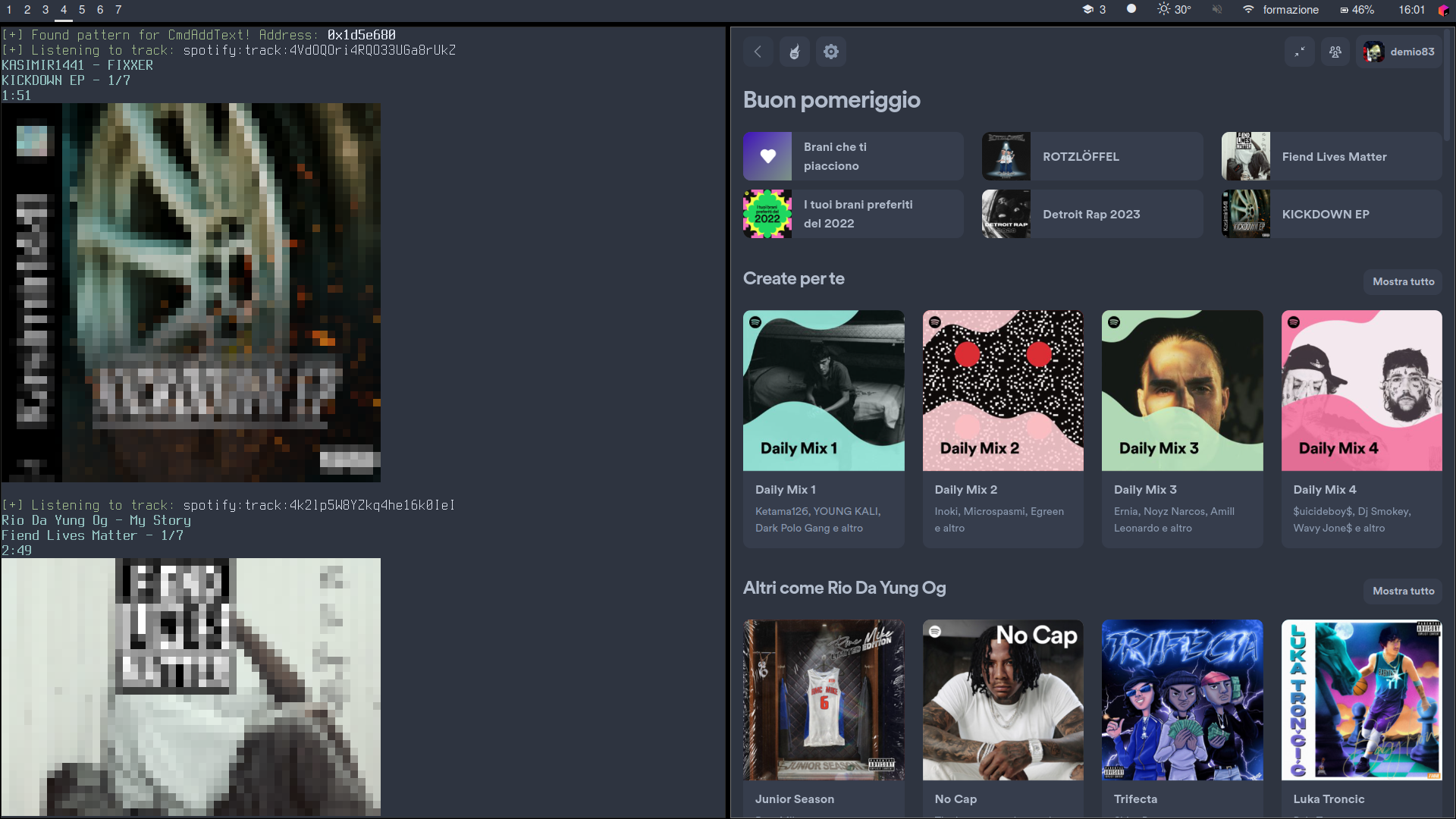1456x819 pixels.
Task: Click the Luka Troncic album art
Action: point(1361,700)
